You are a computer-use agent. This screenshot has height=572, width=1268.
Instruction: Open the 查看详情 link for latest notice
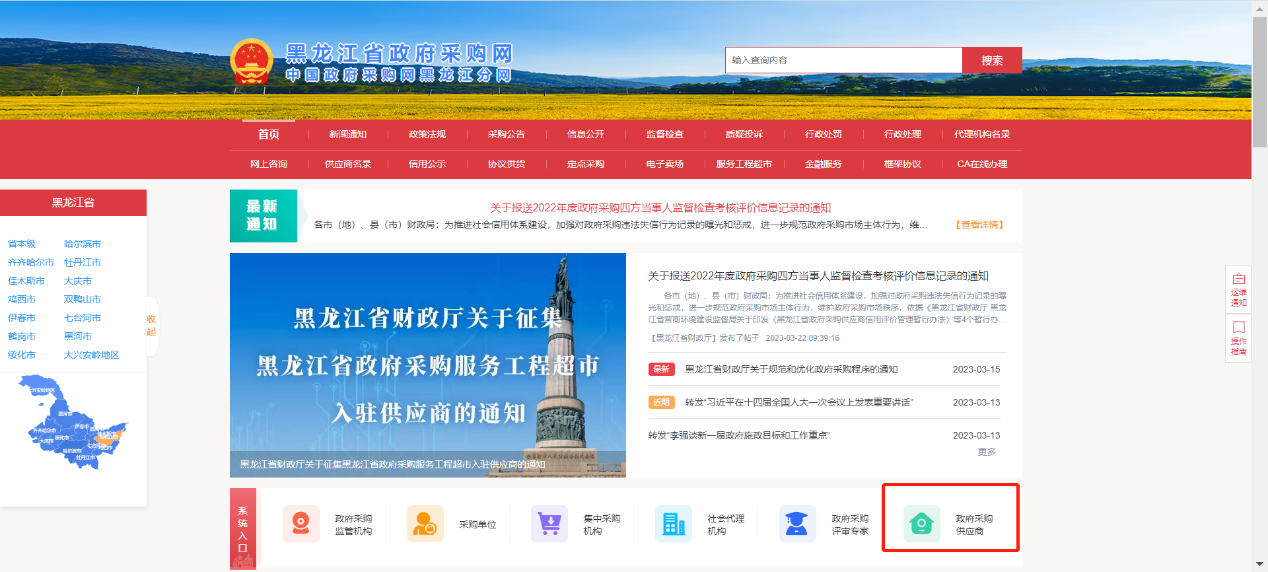point(978,224)
